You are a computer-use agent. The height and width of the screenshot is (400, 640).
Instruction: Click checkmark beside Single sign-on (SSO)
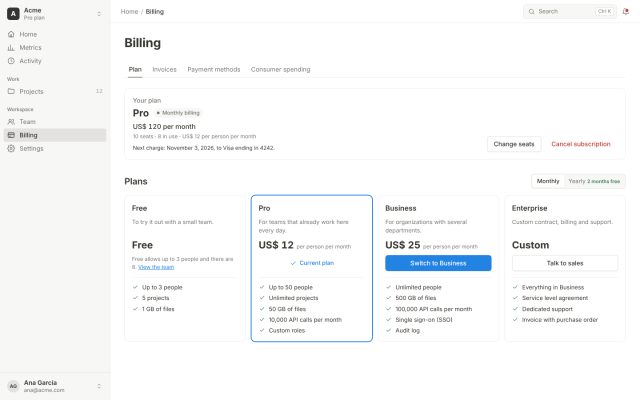[389, 320]
